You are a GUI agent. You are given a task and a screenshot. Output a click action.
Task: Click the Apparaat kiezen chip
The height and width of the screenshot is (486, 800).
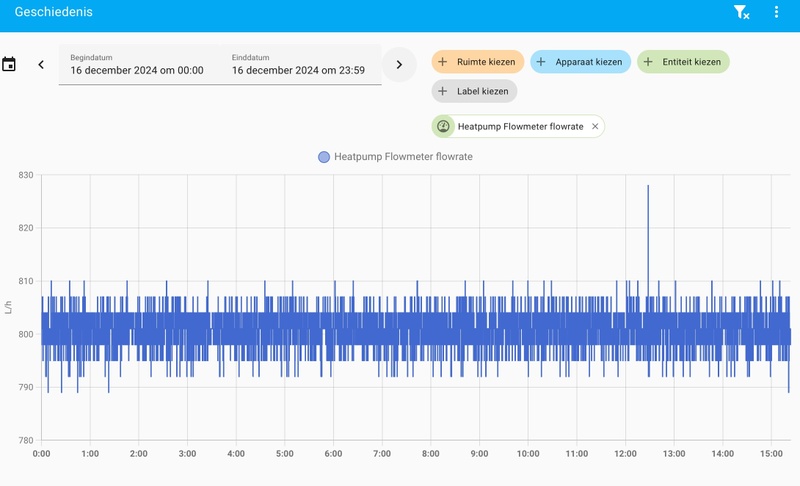pyautogui.click(x=581, y=62)
